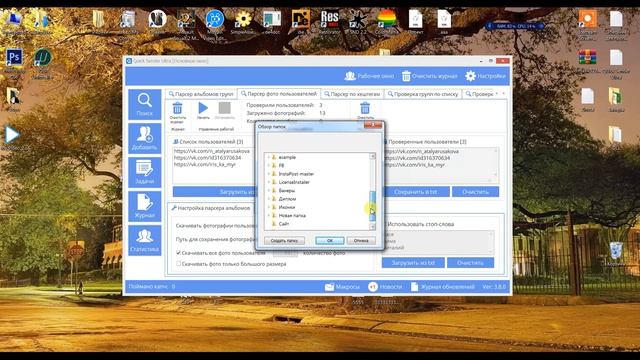Expand the LicenseInstaller folder node
The width and height of the screenshot is (640, 360).
pos(269,182)
